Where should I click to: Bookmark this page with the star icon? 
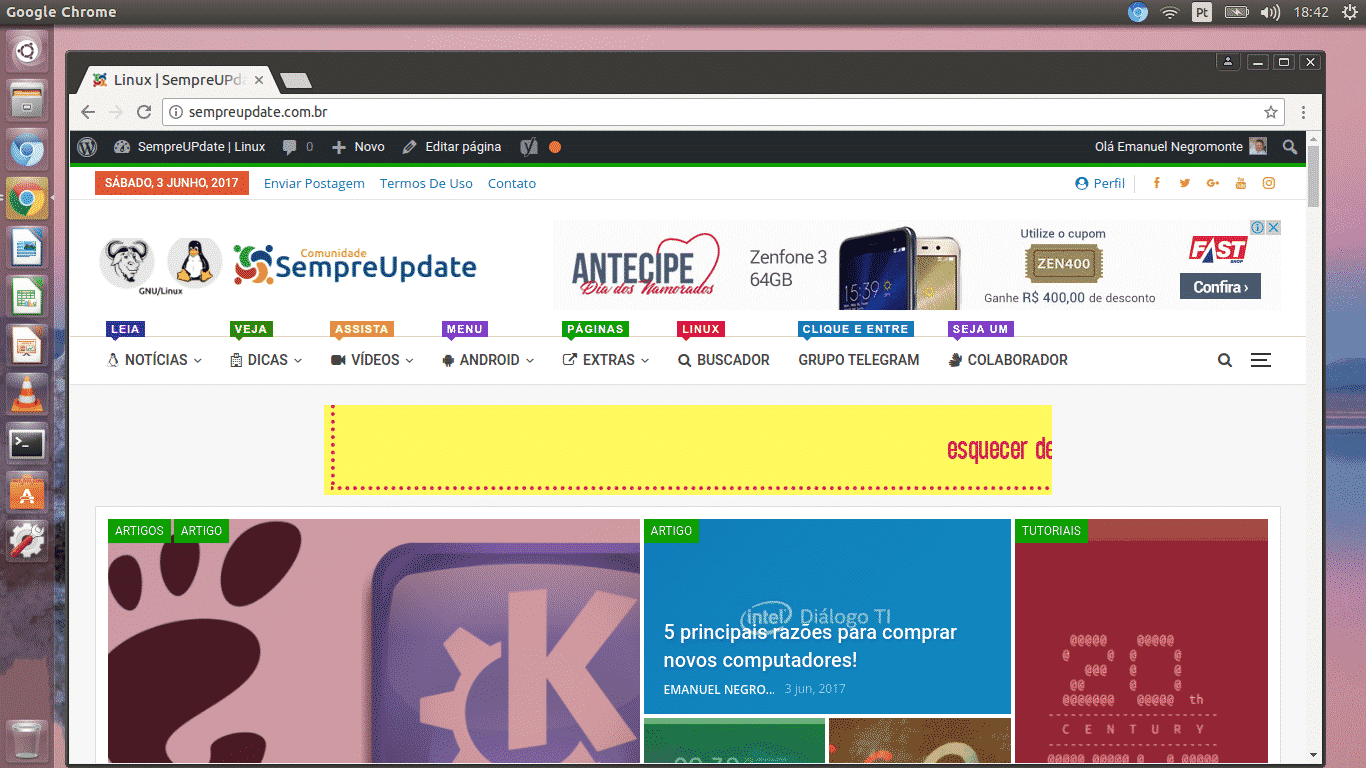point(1271,112)
